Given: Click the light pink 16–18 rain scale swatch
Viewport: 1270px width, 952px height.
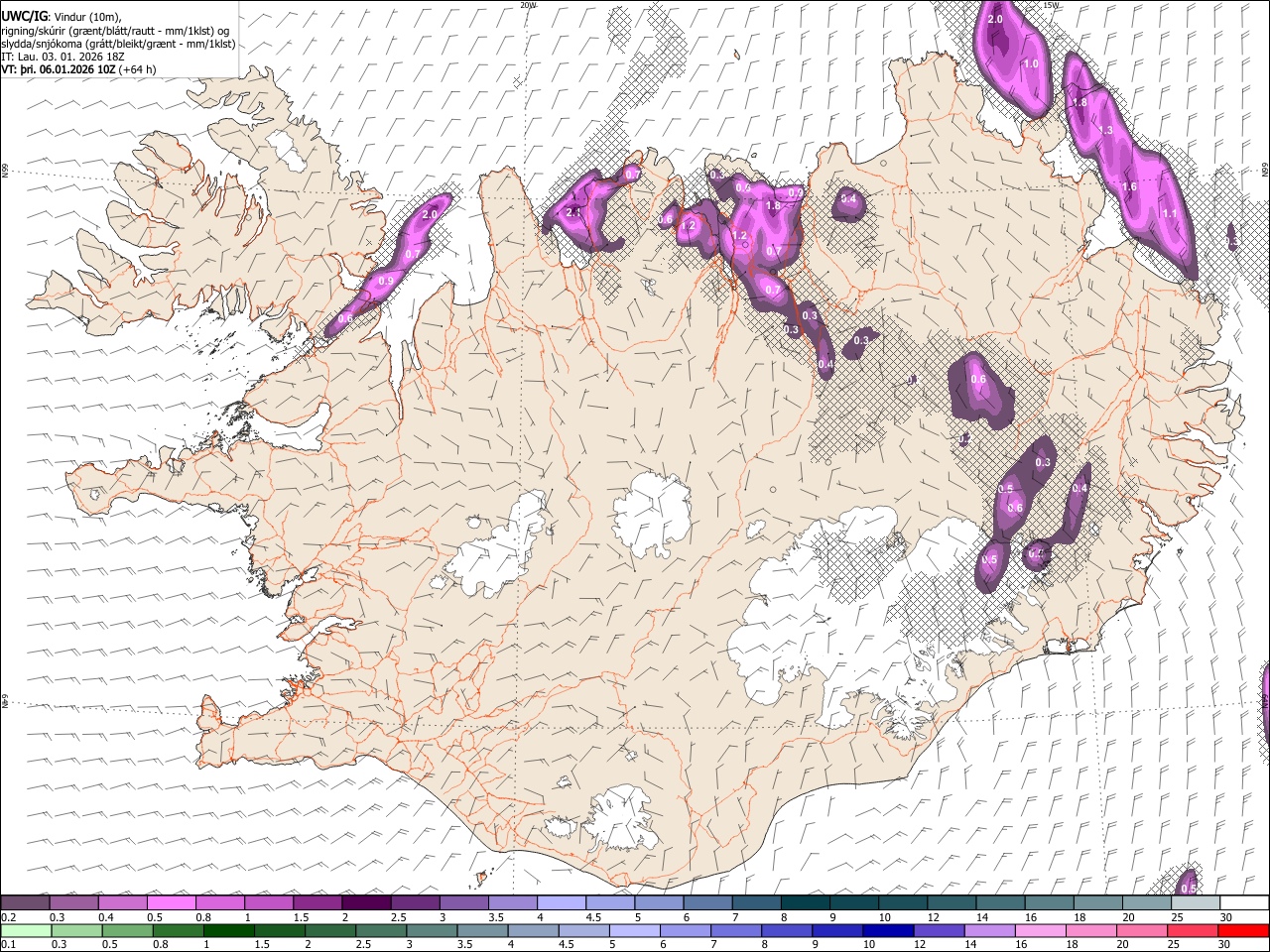Looking at the screenshot, I should pos(1041,930).
